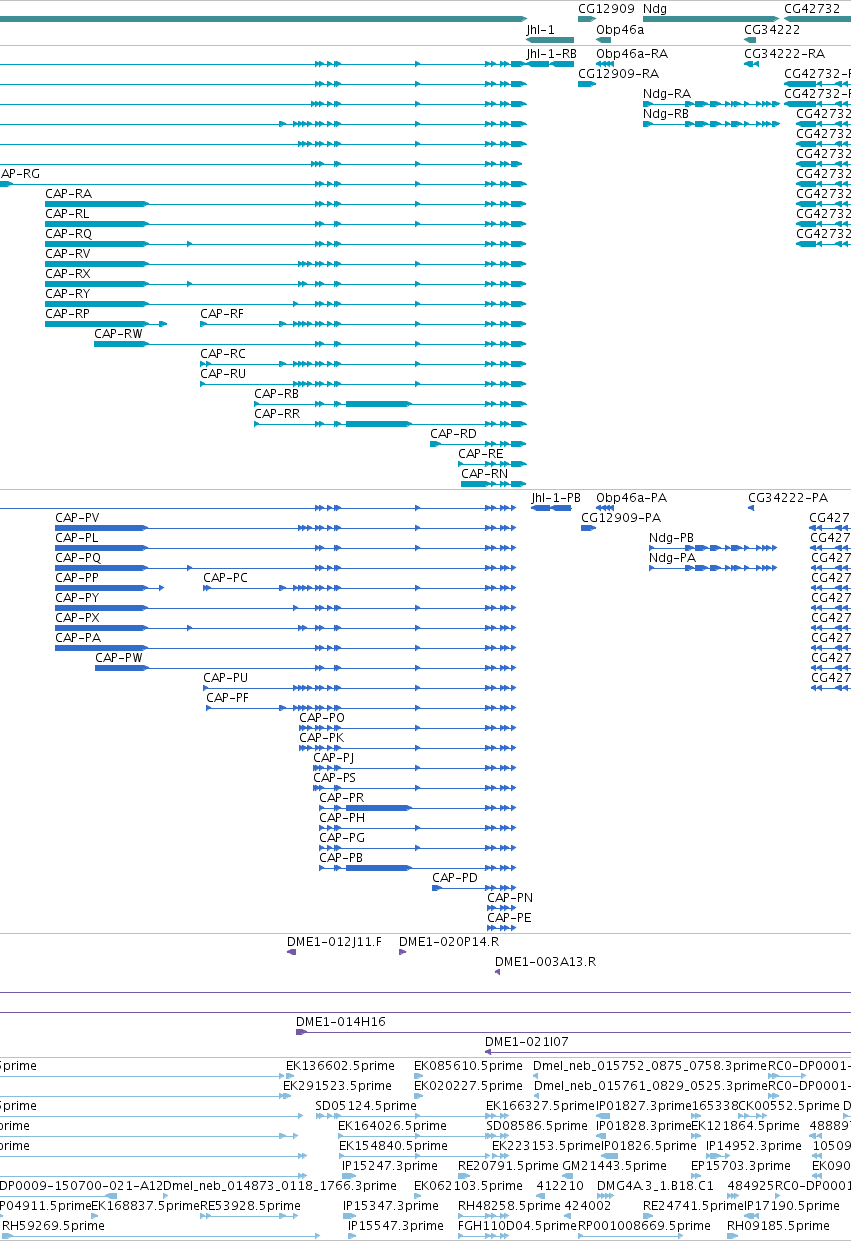
Task: Click the Ndg-PB protein label
Action: coord(671,538)
